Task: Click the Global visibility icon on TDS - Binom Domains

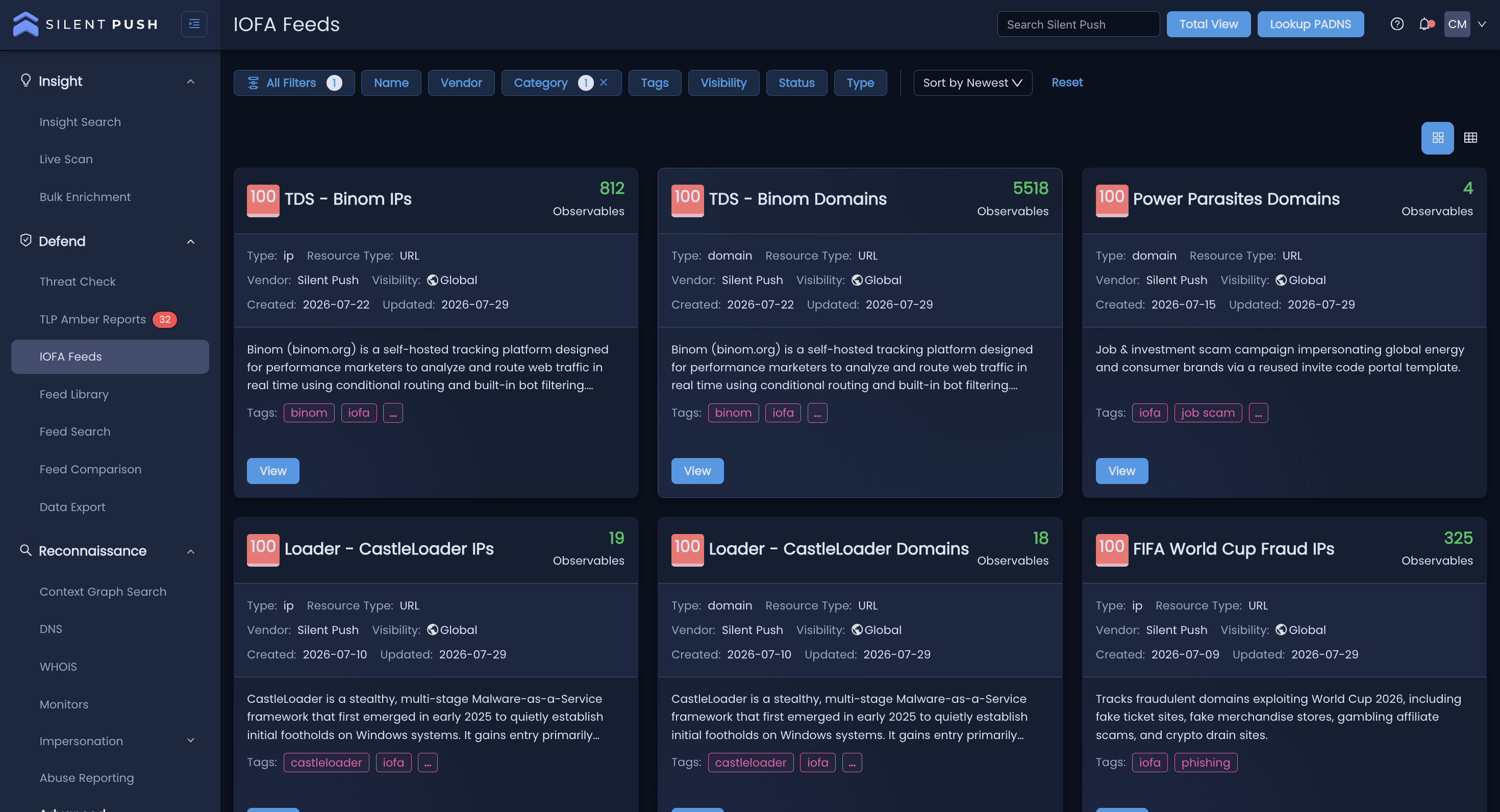Action: click(x=857, y=281)
